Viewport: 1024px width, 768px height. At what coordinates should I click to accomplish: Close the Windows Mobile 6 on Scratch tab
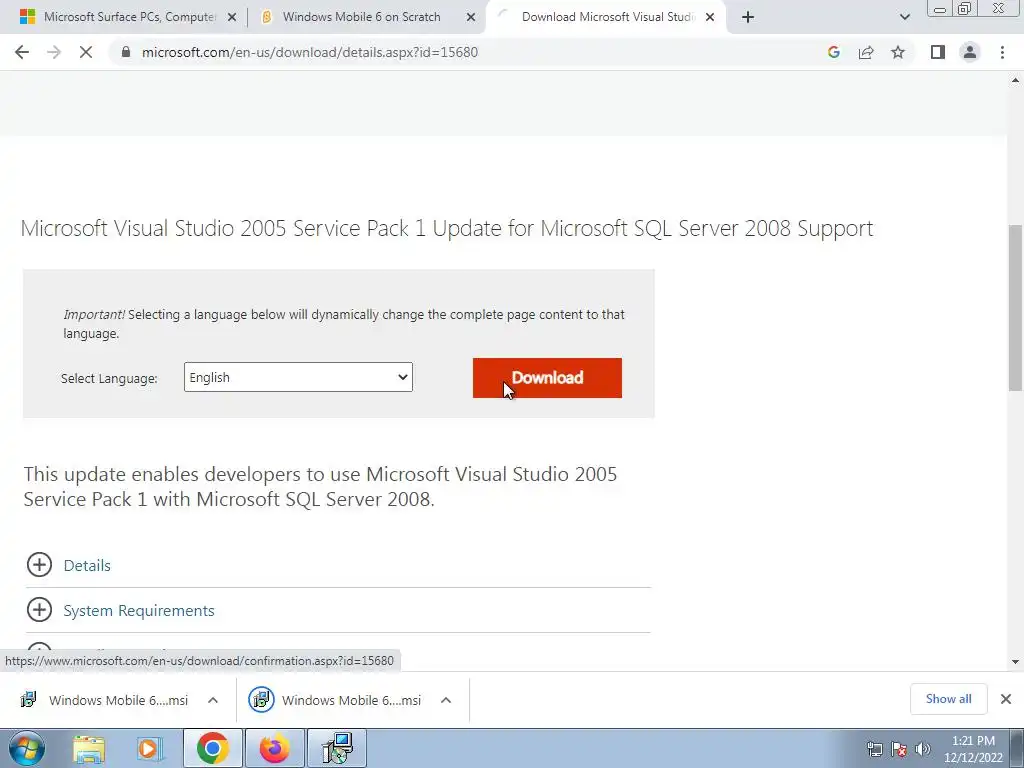(x=470, y=17)
